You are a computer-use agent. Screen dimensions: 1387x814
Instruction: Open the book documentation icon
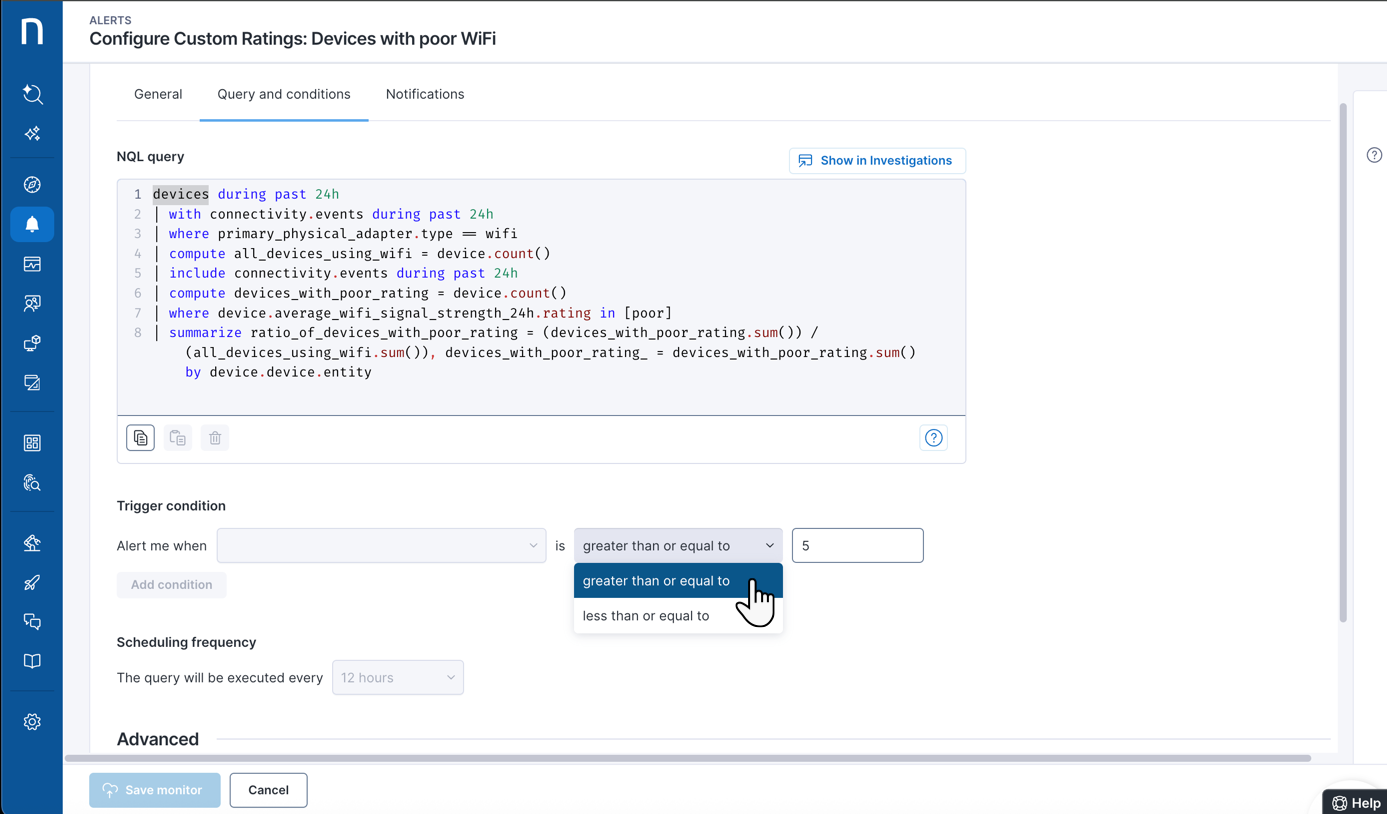pyautogui.click(x=32, y=662)
